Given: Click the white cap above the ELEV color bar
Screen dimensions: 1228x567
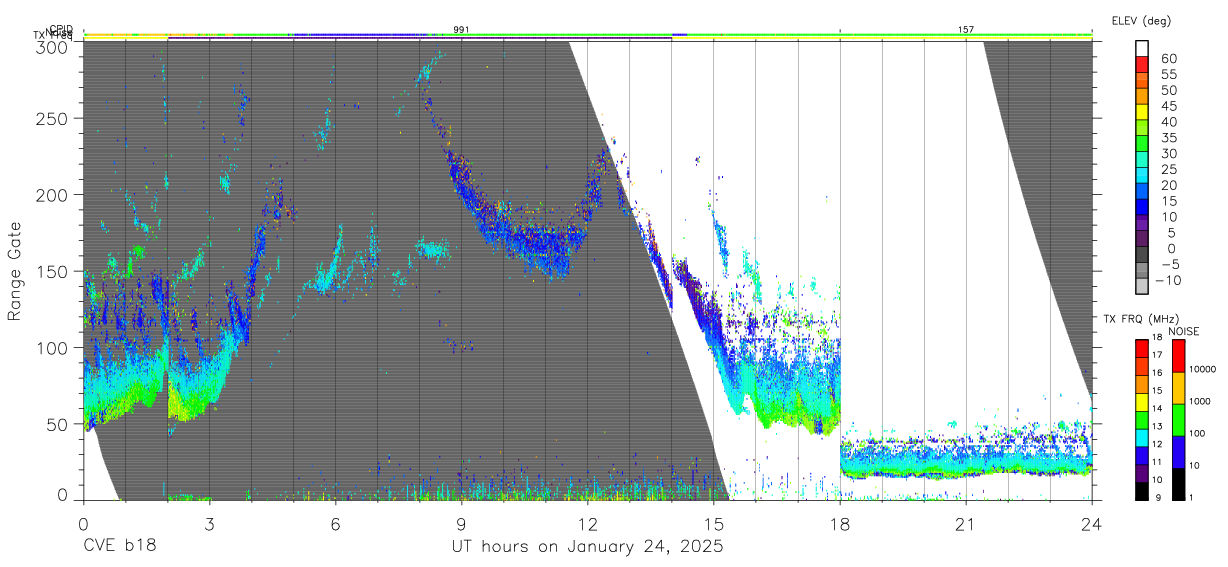Looking at the screenshot, I should (1142, 49).
